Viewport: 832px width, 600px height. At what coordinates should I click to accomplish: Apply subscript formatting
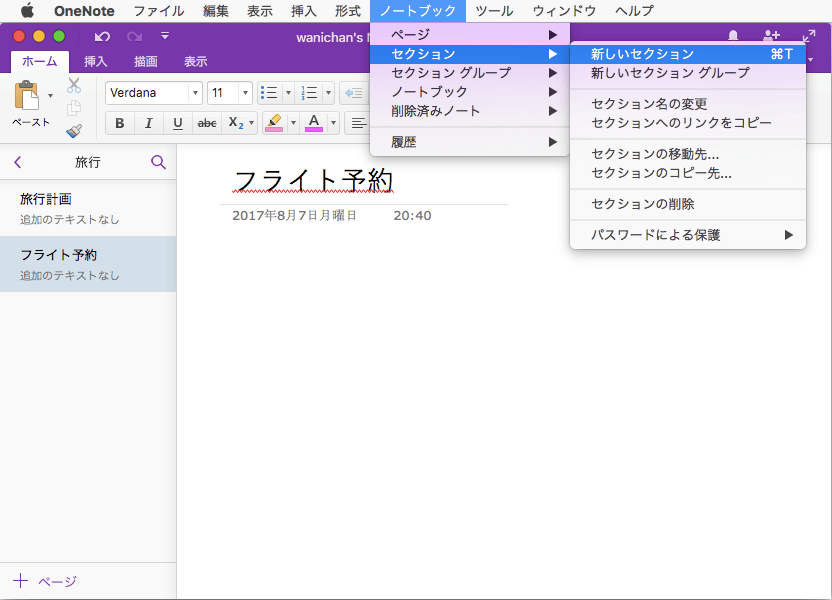click(x=236, y=123)
